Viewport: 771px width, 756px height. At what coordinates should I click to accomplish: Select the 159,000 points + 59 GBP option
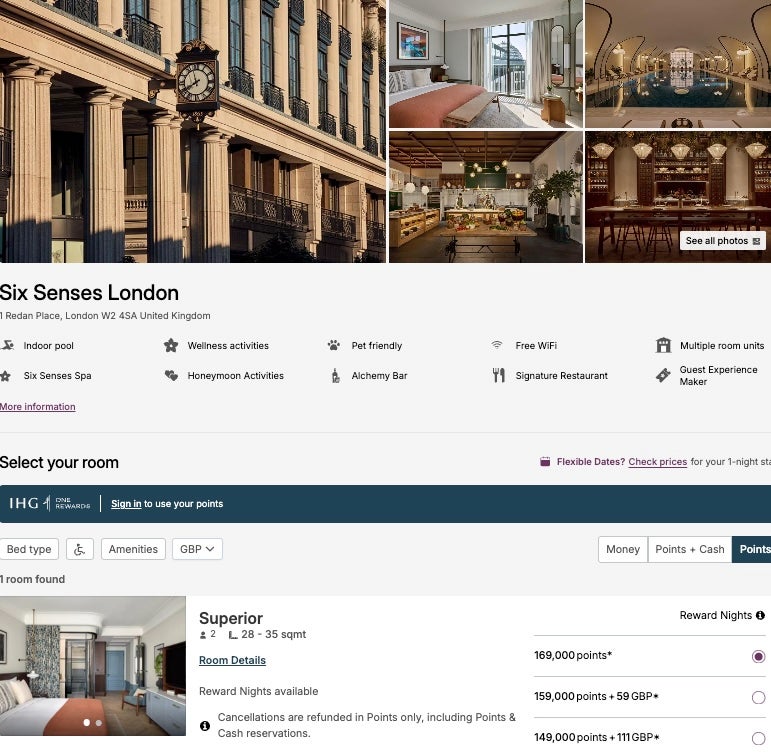click(x=758, y=697)
